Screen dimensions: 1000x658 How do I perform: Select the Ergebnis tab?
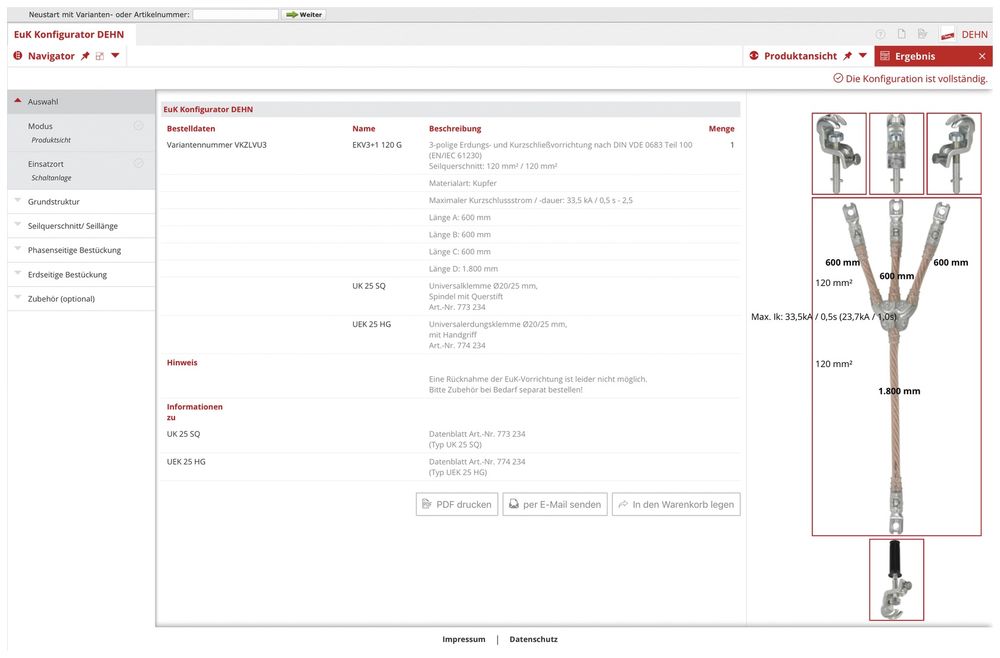coord(914,56)
